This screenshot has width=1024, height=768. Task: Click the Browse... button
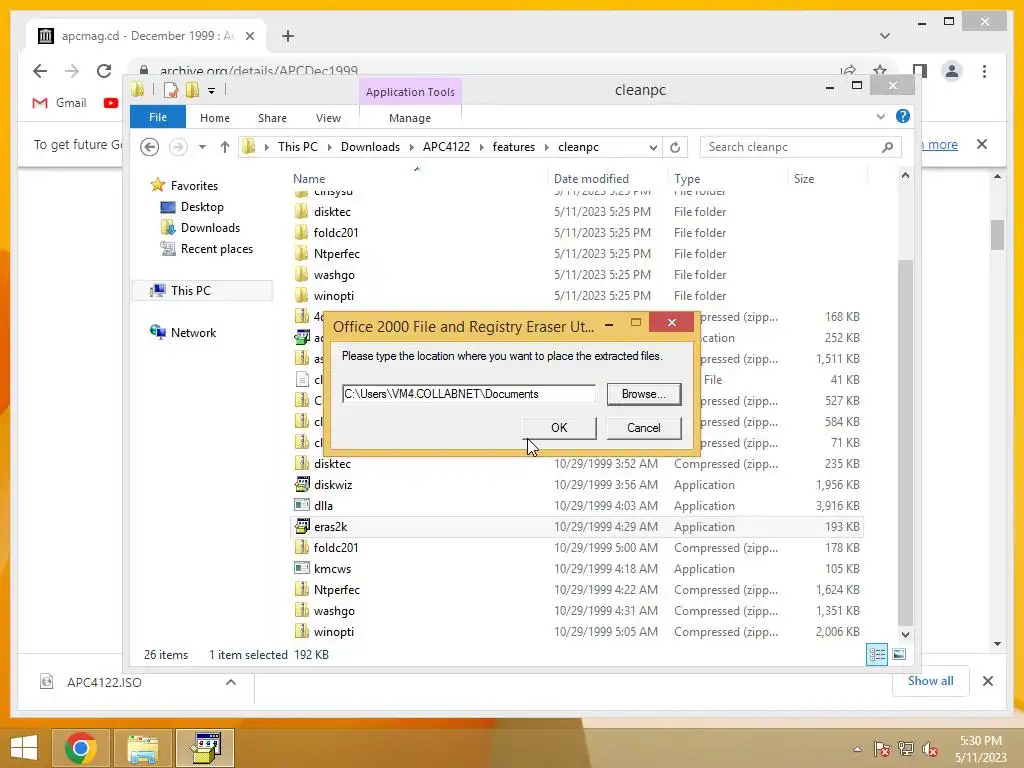point(643,394)
